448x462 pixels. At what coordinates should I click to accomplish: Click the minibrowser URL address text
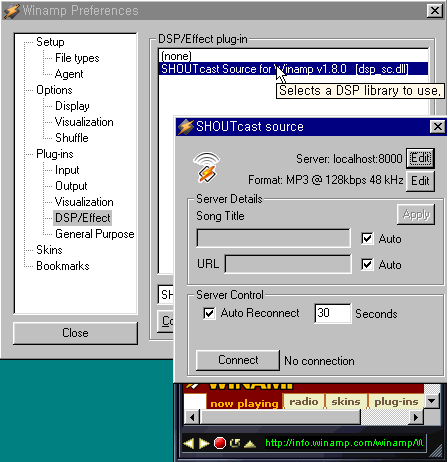click(x=344, y=443)
